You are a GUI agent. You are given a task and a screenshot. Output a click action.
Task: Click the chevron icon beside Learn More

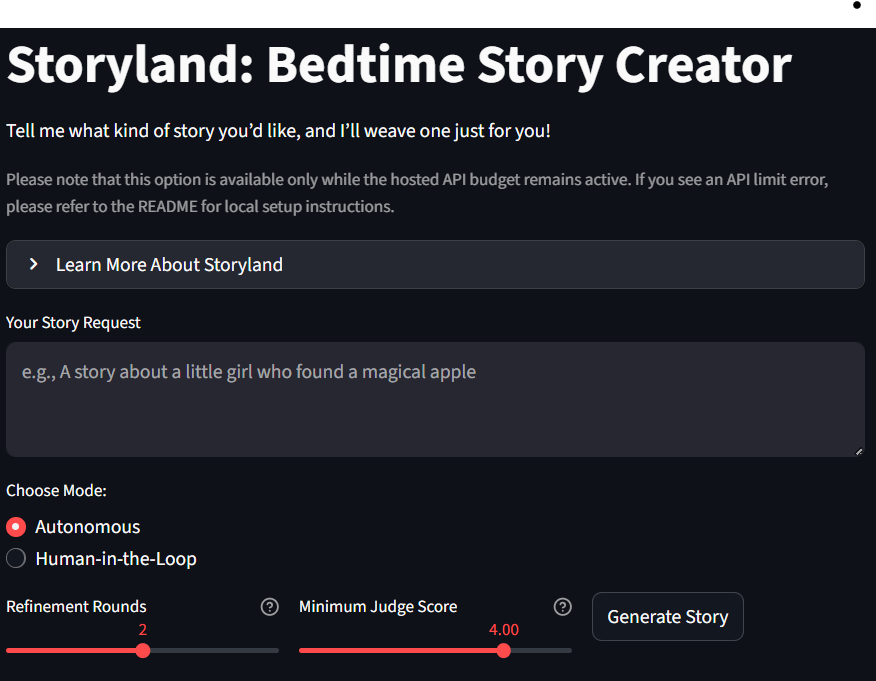[33, 264]
